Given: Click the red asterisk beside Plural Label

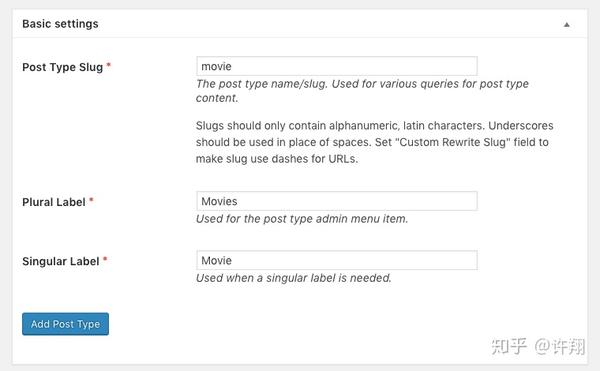Looking at the screenshot, I should click(91, 200).
